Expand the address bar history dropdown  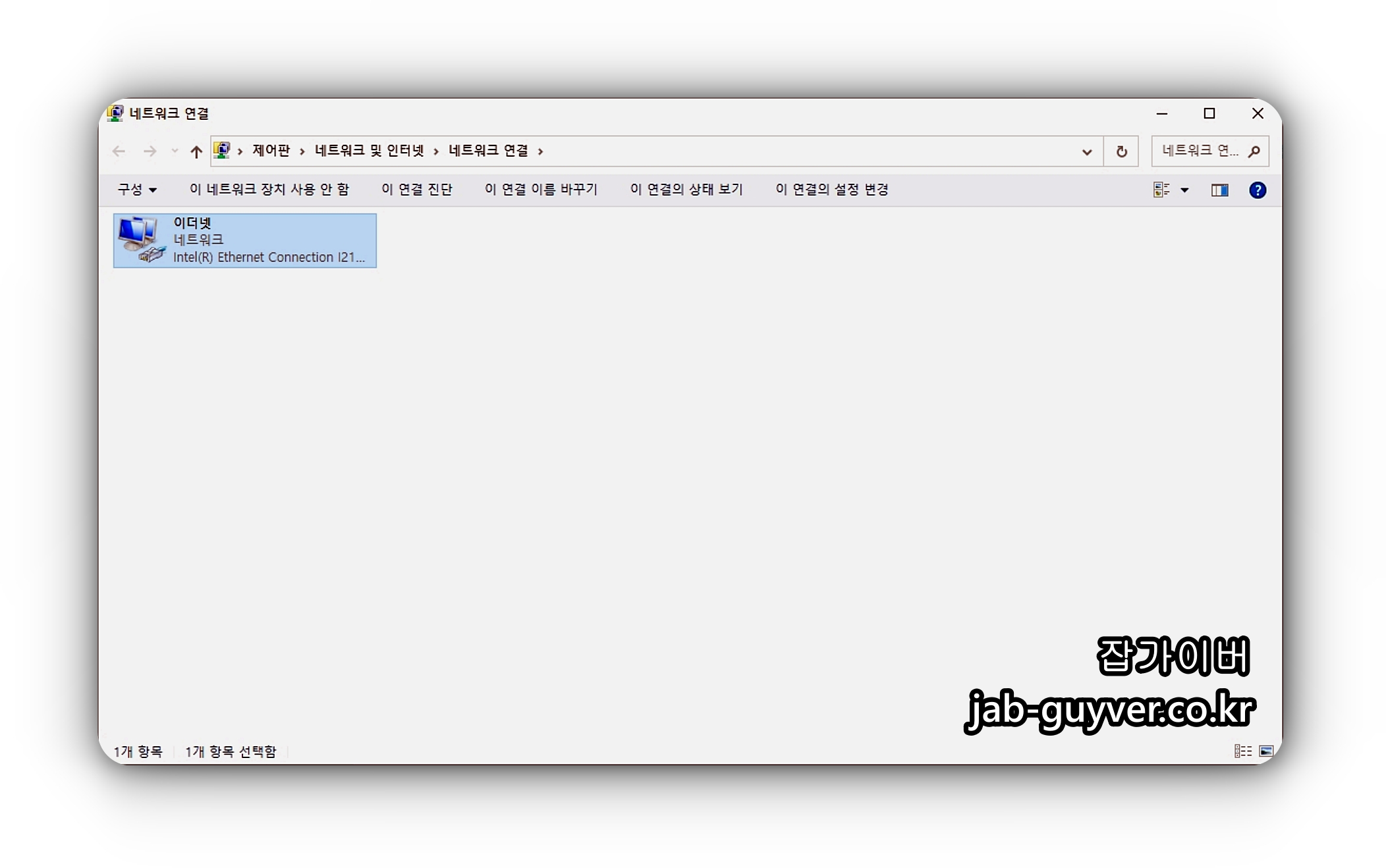[x=1087, y=152]
